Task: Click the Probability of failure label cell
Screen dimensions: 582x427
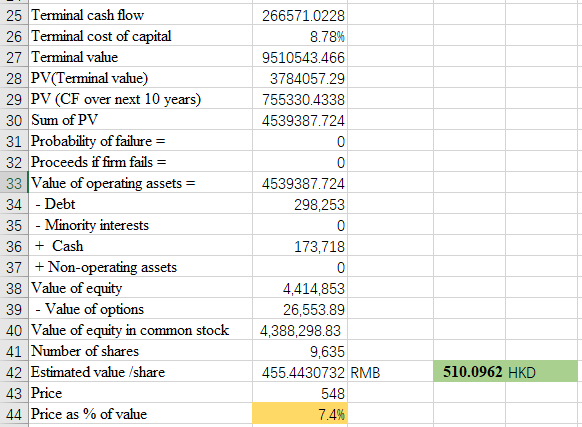Action: [141, 141]
